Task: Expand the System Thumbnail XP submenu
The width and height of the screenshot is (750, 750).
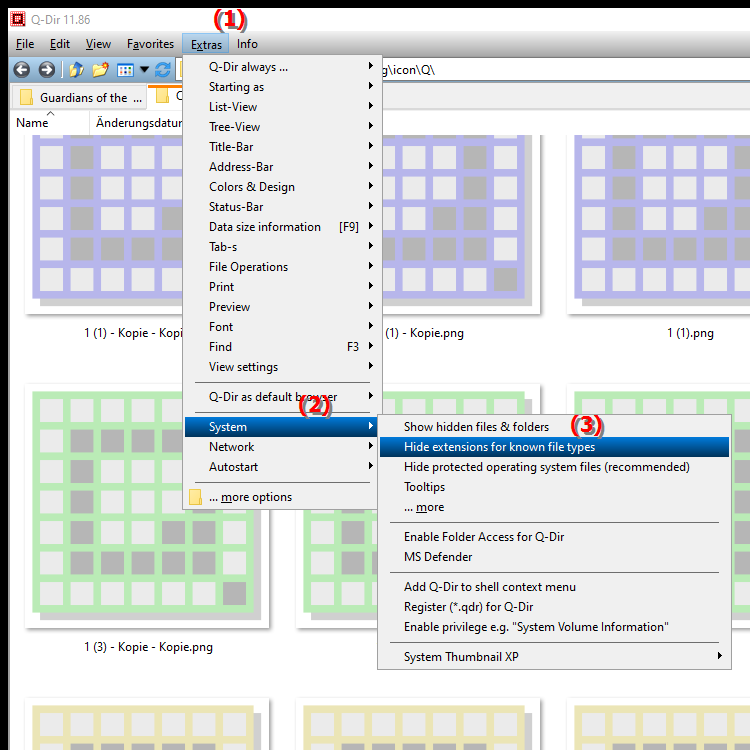Action: tap(554, 657)
